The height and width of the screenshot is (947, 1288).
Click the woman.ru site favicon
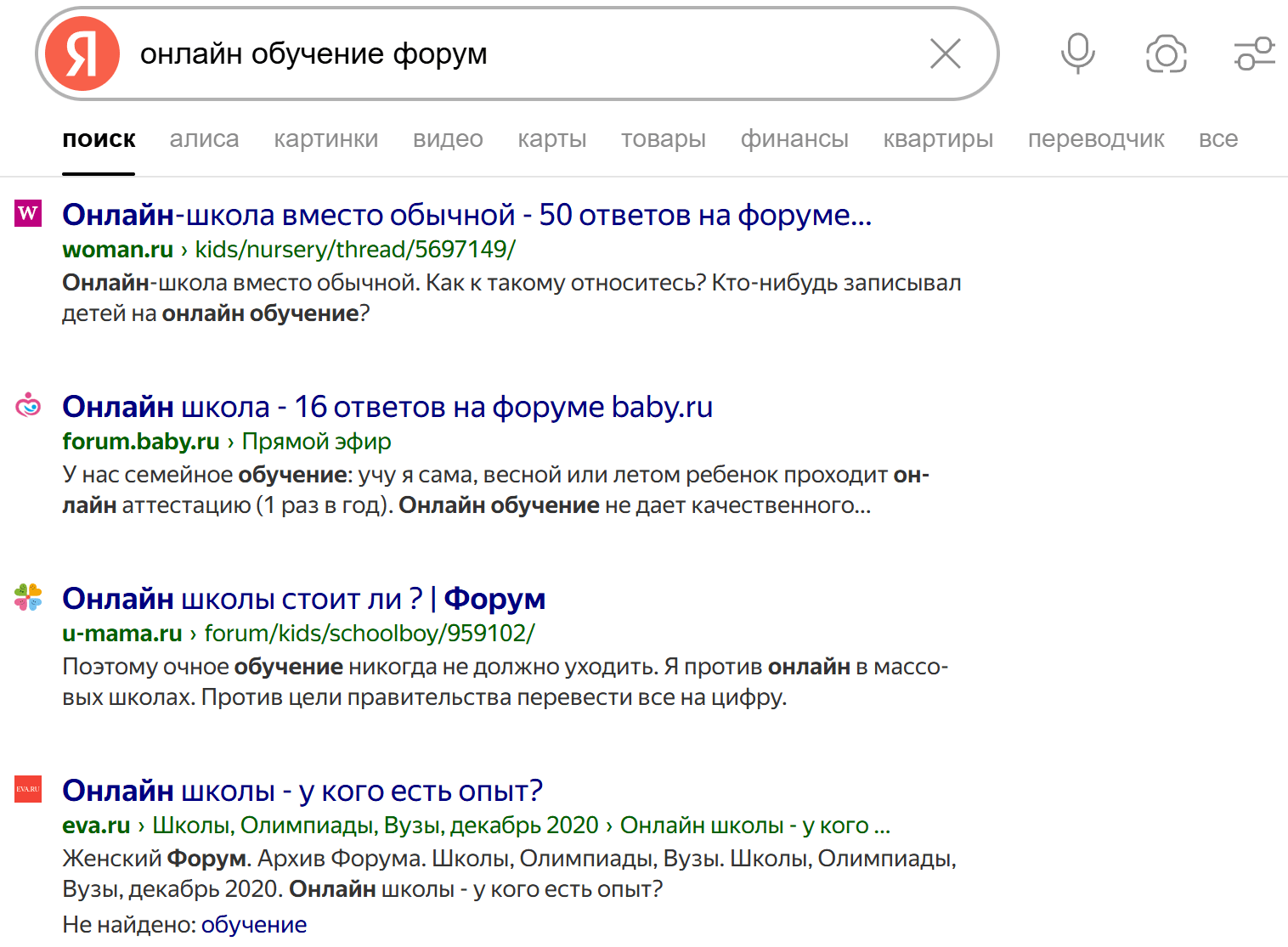pos(28,215)
